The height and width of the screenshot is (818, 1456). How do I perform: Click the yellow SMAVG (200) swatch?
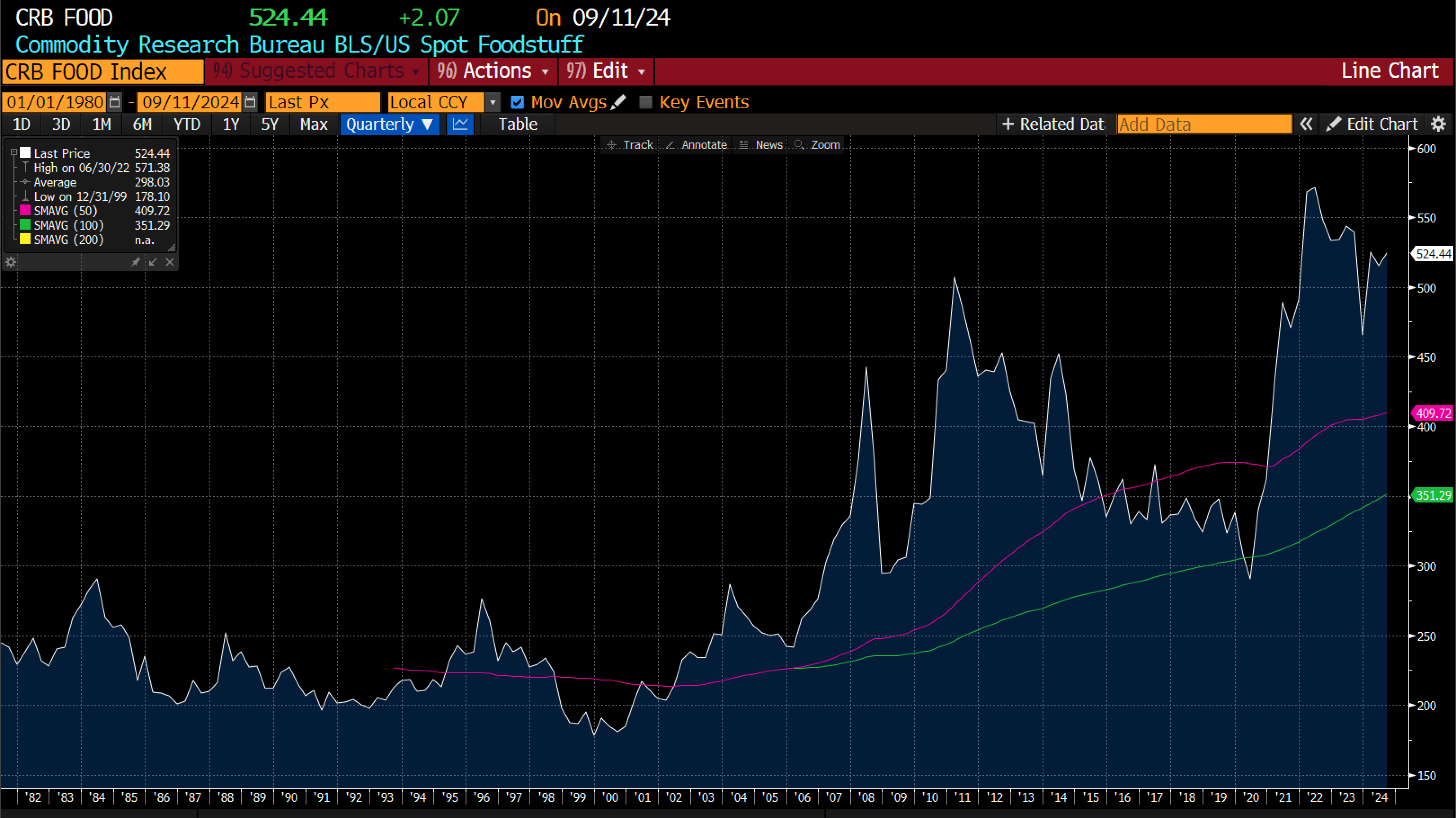pos(26,239)
